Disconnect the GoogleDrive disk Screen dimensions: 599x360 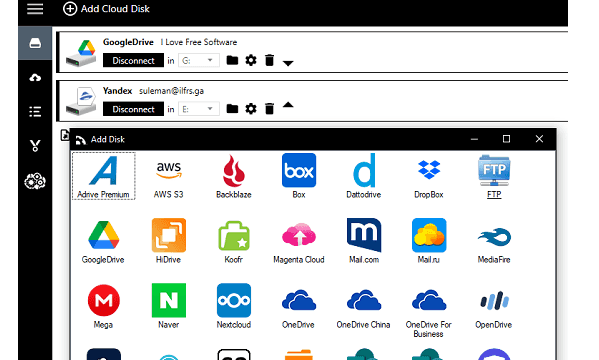133,60
